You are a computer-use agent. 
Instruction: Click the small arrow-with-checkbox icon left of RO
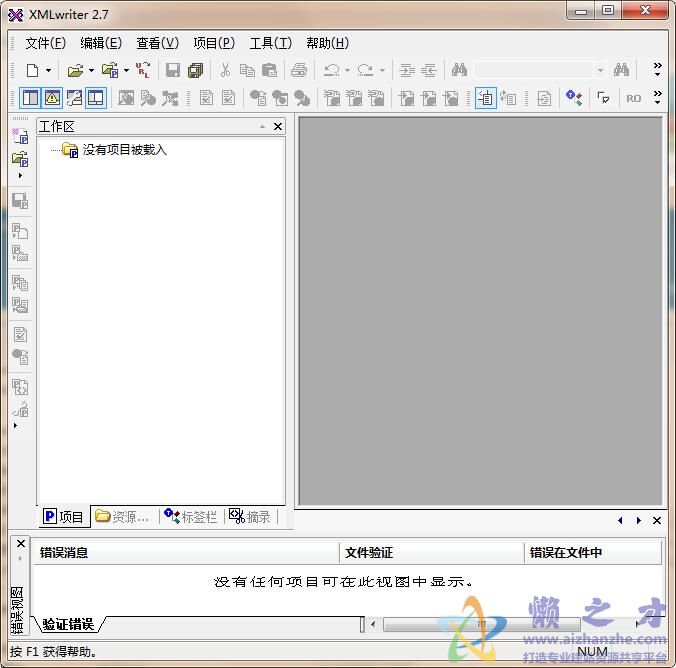pyautogui.click(x=603, y=98)
